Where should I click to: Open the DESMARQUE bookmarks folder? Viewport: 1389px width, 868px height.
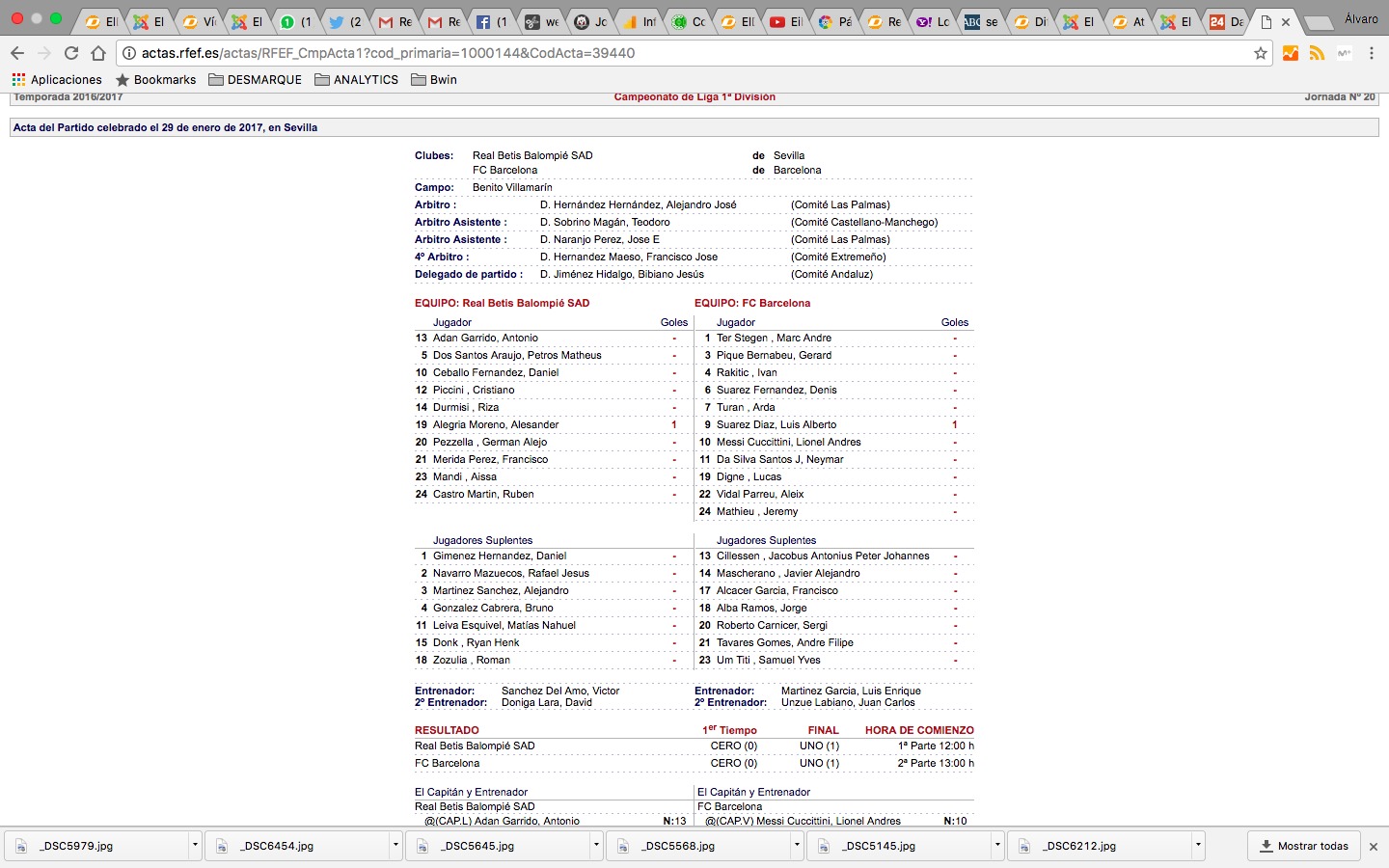coord(255,80)
